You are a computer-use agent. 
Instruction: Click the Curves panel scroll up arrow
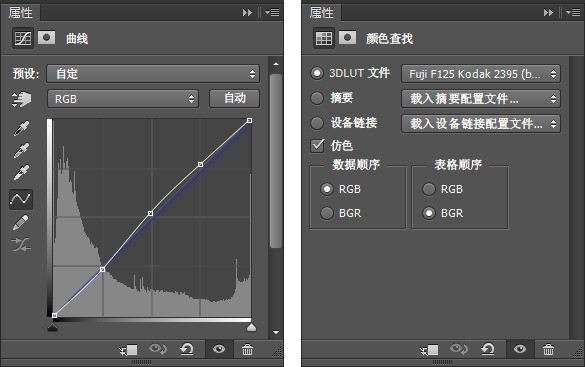click(x=276, y=64)
